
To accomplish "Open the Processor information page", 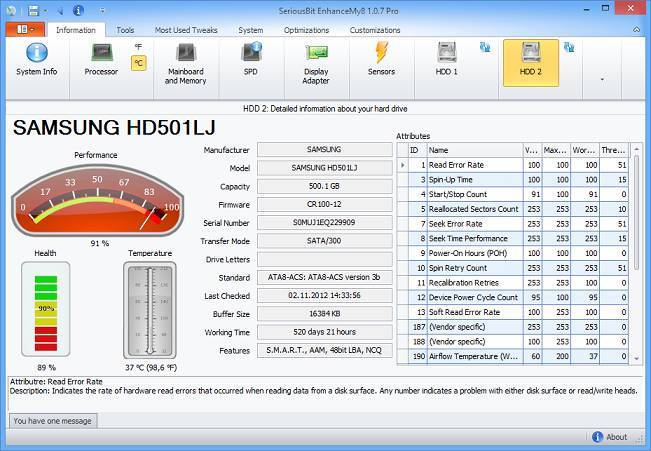I will tap(101, 61).
